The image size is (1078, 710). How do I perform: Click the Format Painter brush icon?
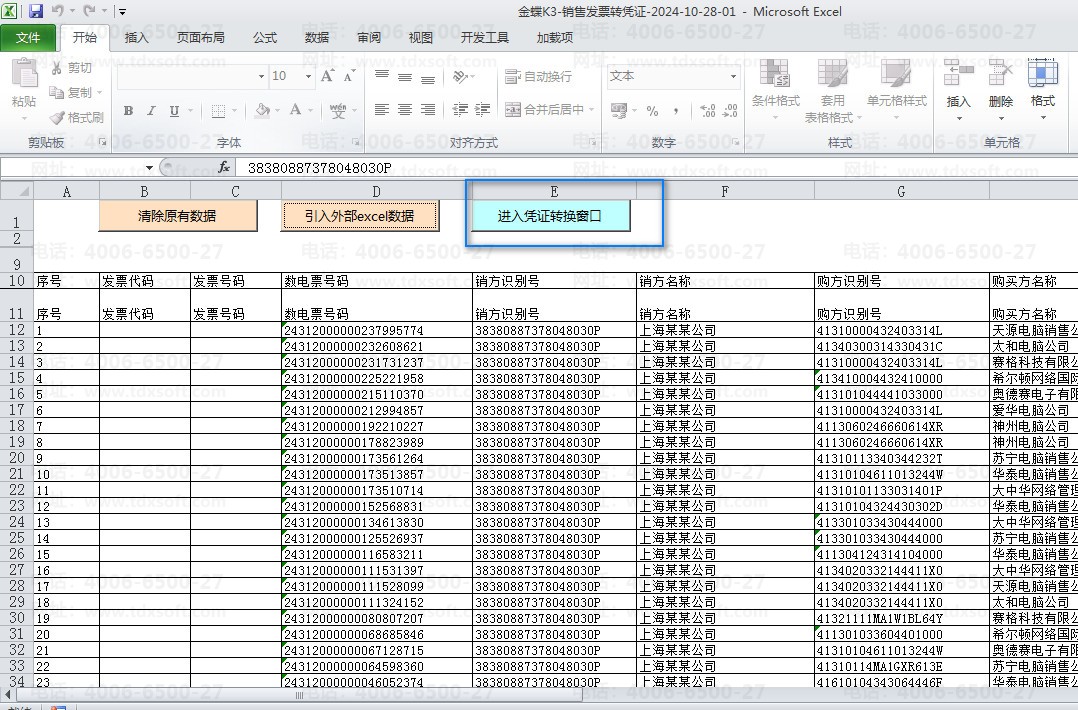58,118
